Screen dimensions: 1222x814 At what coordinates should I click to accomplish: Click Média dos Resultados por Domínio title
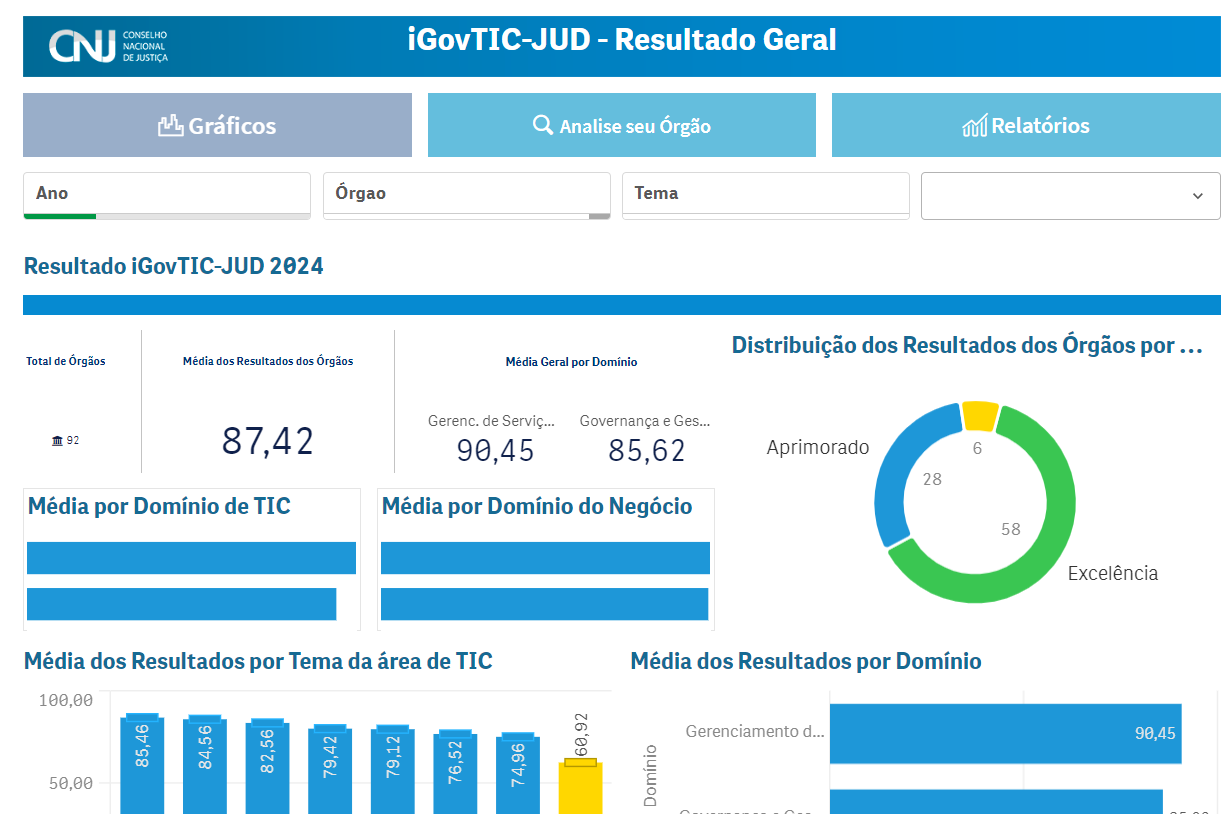coord(806,661)
